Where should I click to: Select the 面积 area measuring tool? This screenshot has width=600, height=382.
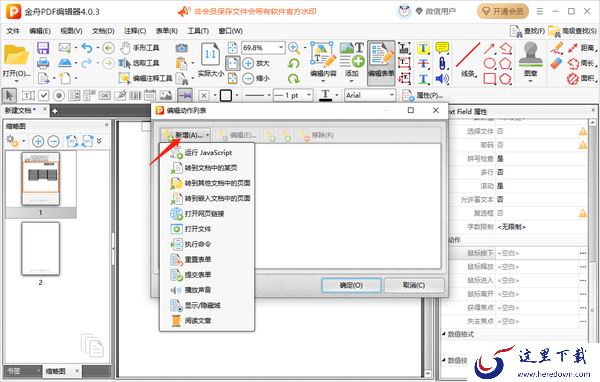[x=582, y=78]
